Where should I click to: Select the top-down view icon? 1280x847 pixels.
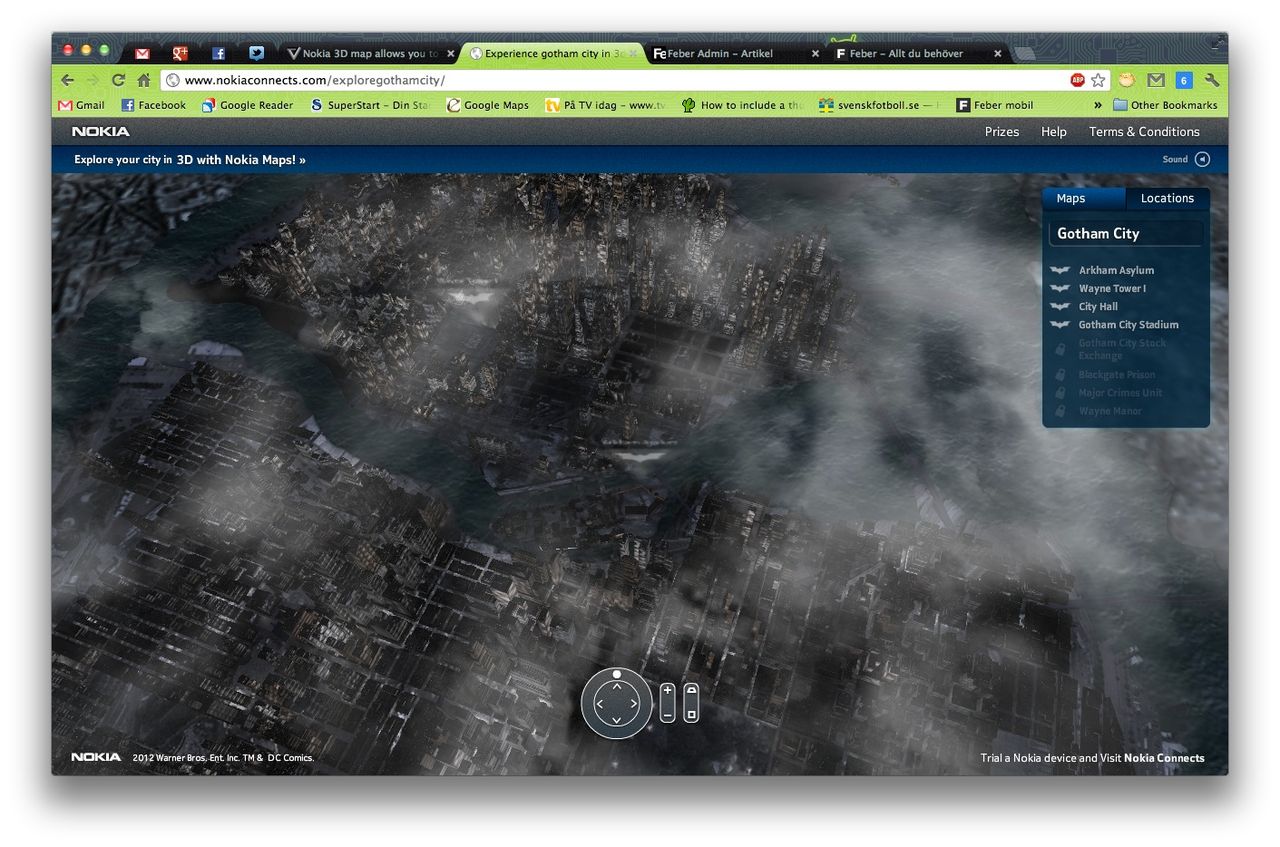[691, 714]
